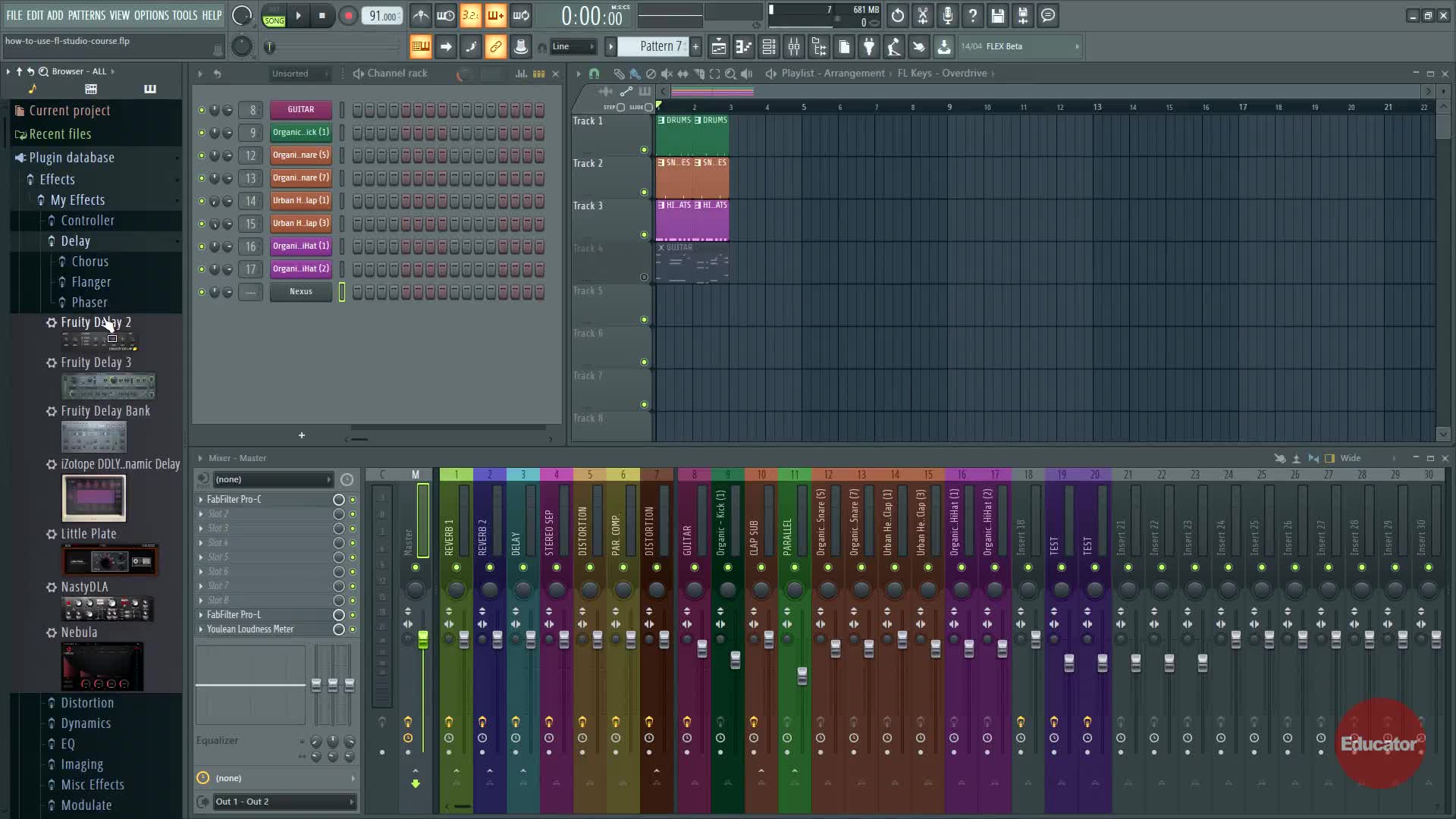Open the TOOLS menu
The image size is (1456, 819).
(184, 15)
